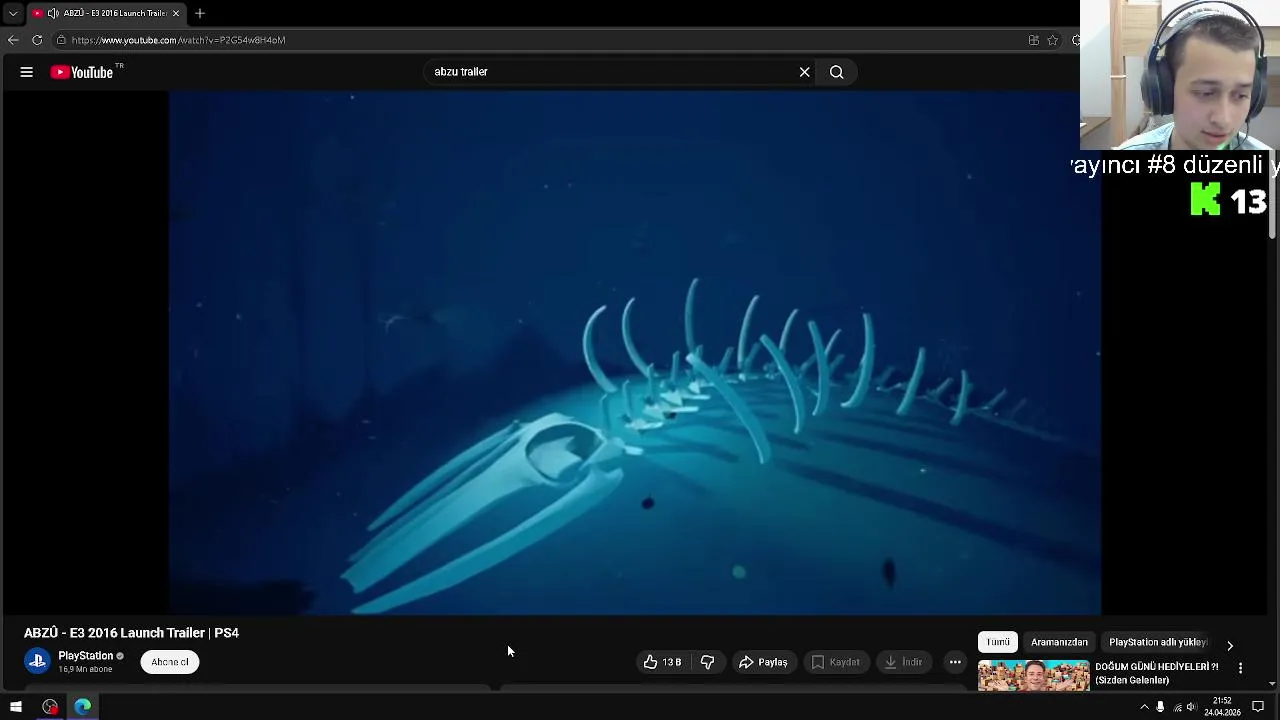This screenshot has width=1280, height=720.
Task: Reload the page with refresh icon
Action: 37,40
